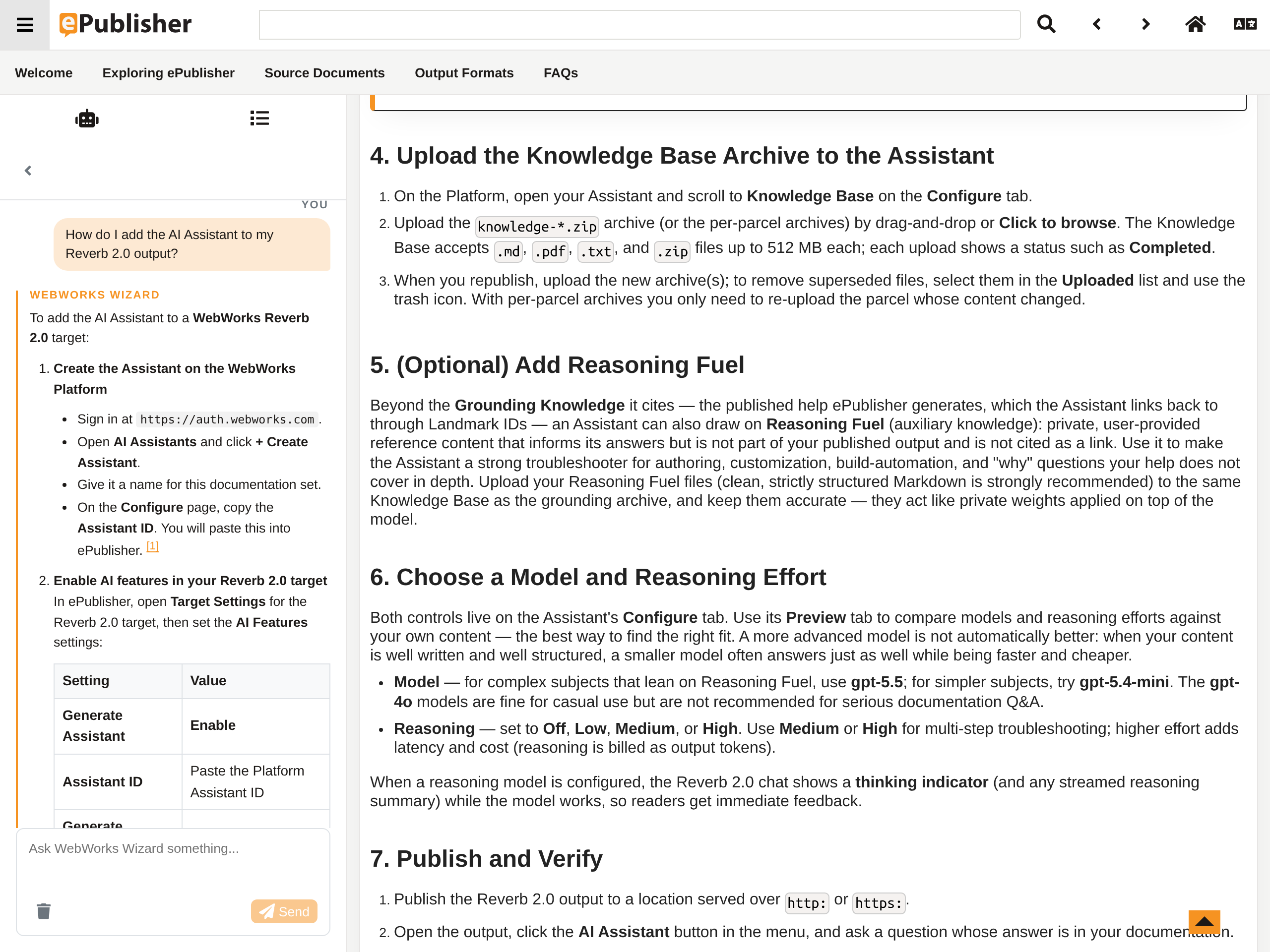The height and width of the screenshot is (952, 1270).
Task: Open the AI Assistant robot panel
Action: (87, 119)
